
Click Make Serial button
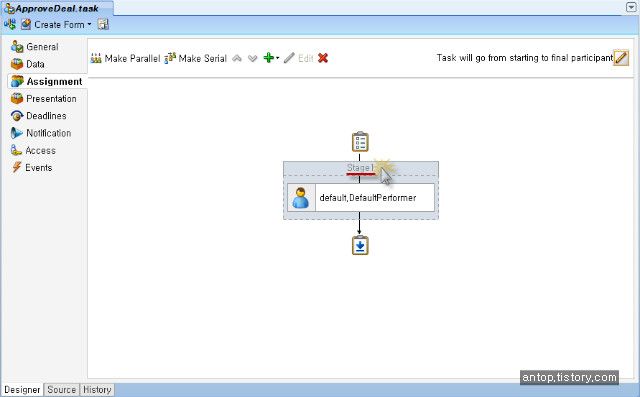pyautogui.click(x=196, y=58)
